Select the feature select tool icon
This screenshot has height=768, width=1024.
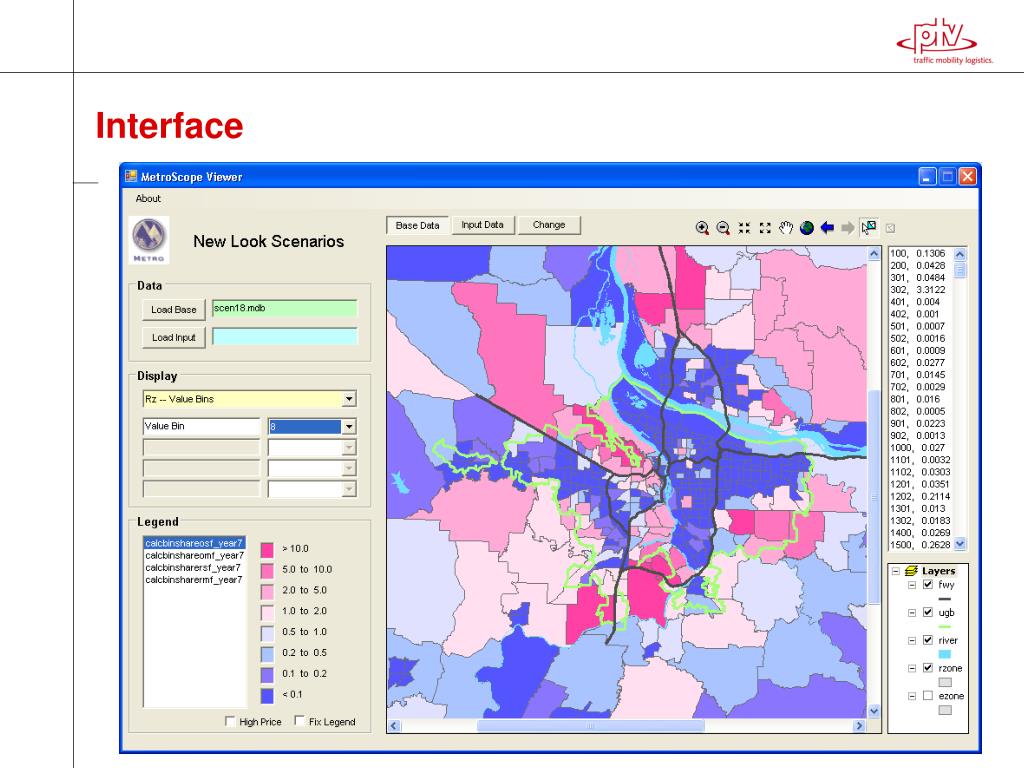(869, 227)
